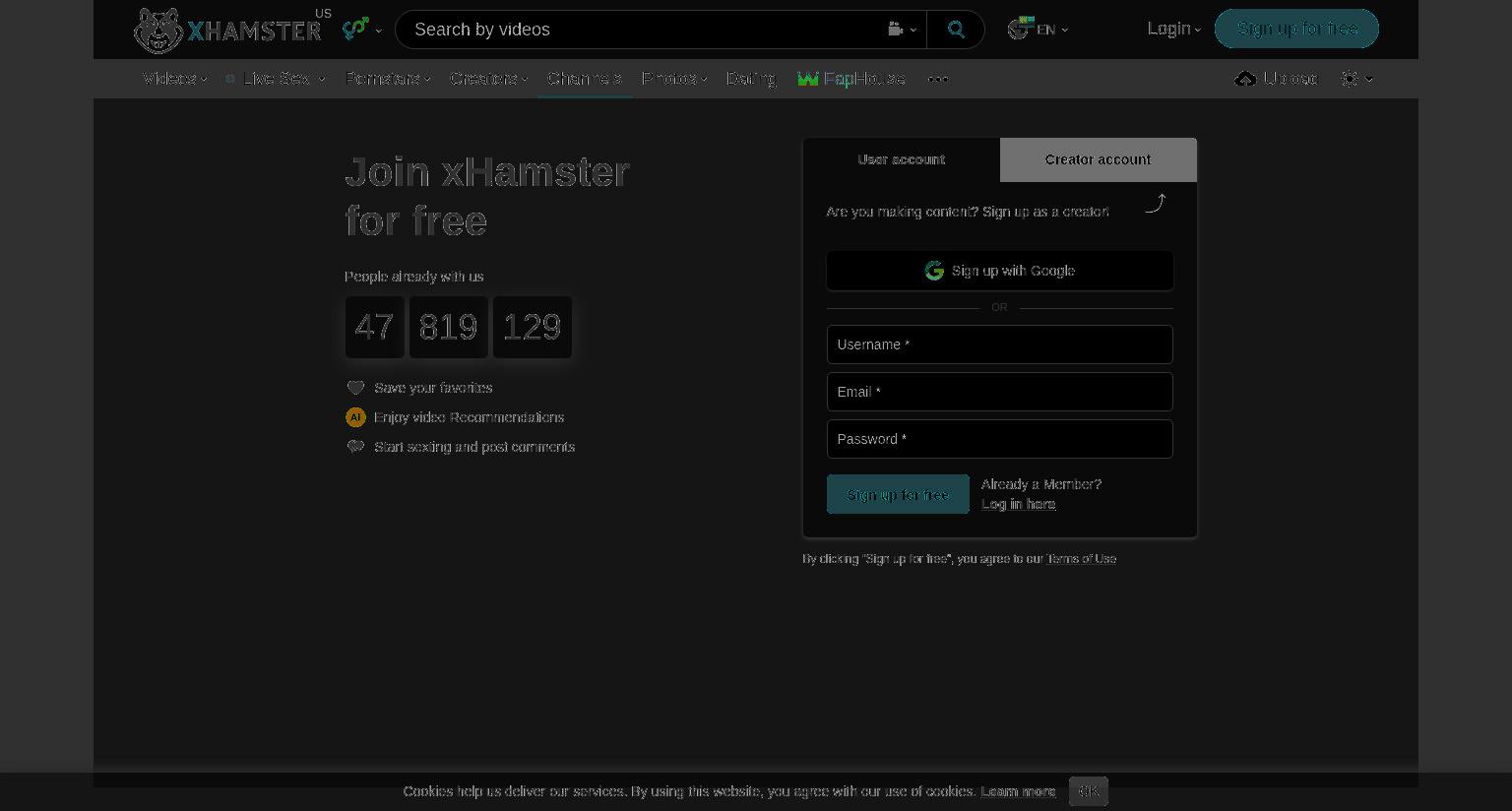The height and width of the screenshot is (811, 1512).
Task: Click the heart Save your favorites icon
Action: pyautogui.click(x=355, y=388)
